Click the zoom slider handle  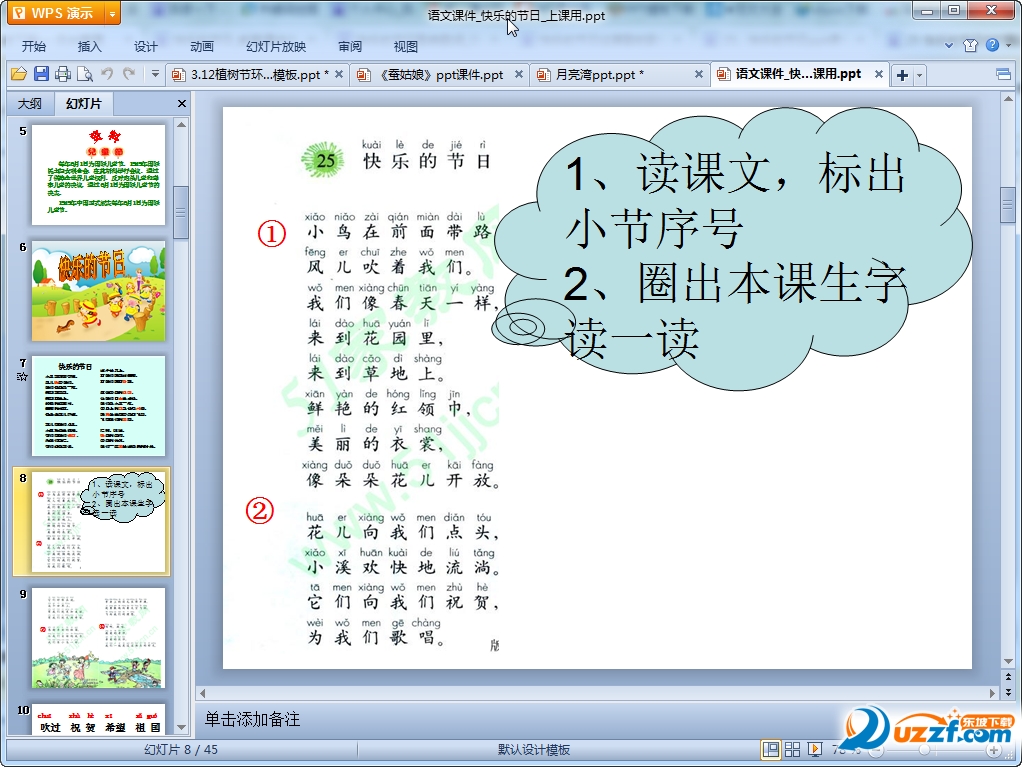click(x=924, y=750)
